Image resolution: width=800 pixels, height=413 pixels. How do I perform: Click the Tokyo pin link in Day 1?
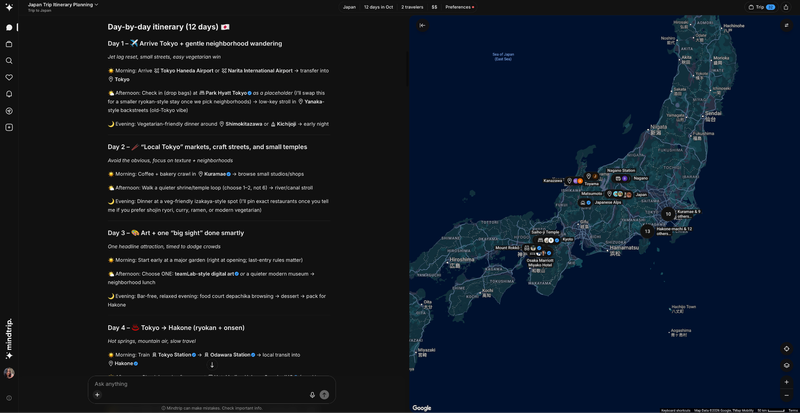(x=118, y=80)
